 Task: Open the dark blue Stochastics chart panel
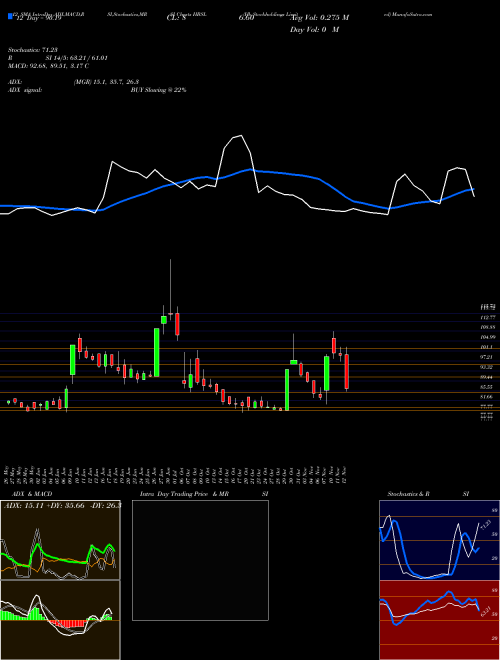[439, 540]
